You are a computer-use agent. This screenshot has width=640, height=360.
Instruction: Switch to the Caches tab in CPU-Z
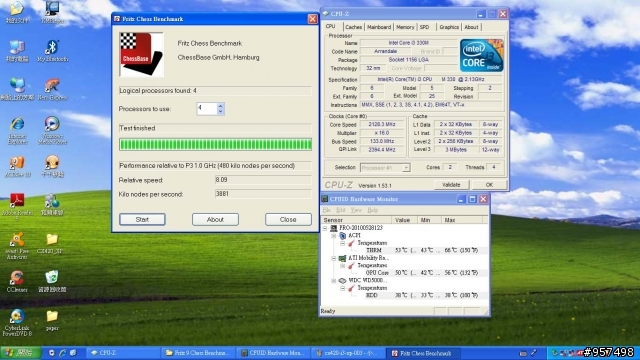353,27
